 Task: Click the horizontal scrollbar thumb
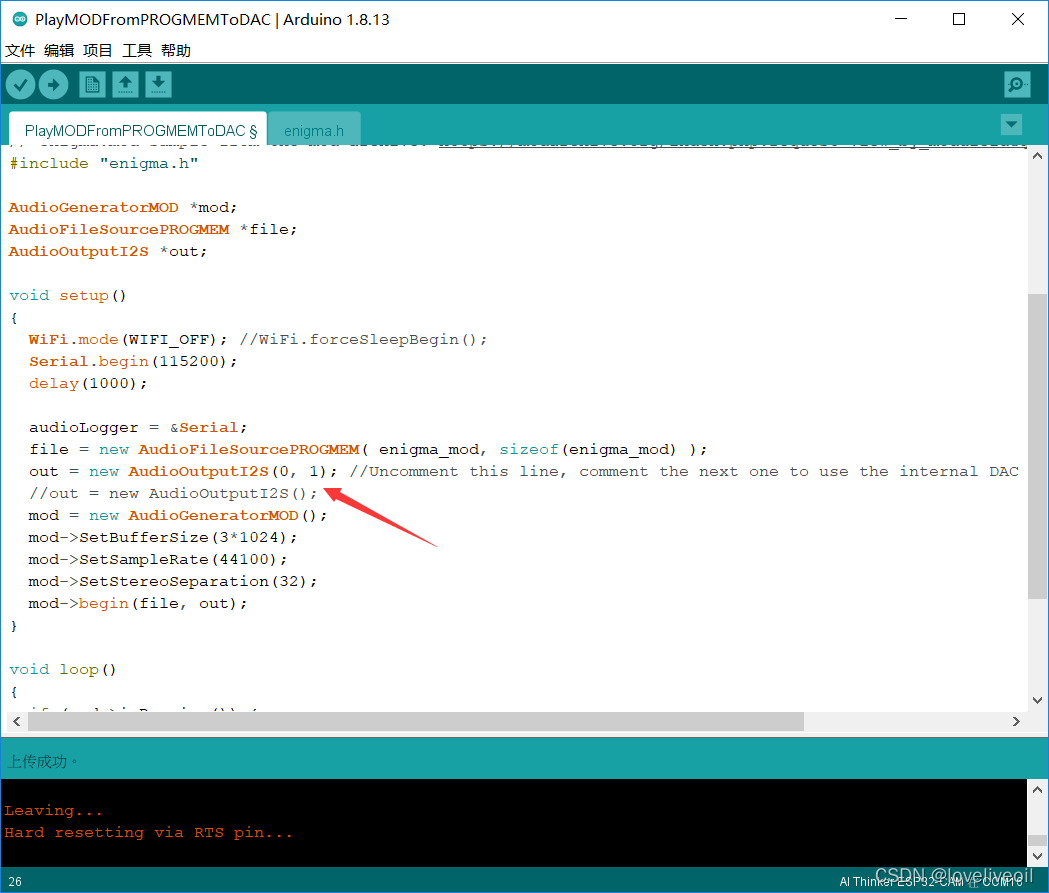pos(415,722)
